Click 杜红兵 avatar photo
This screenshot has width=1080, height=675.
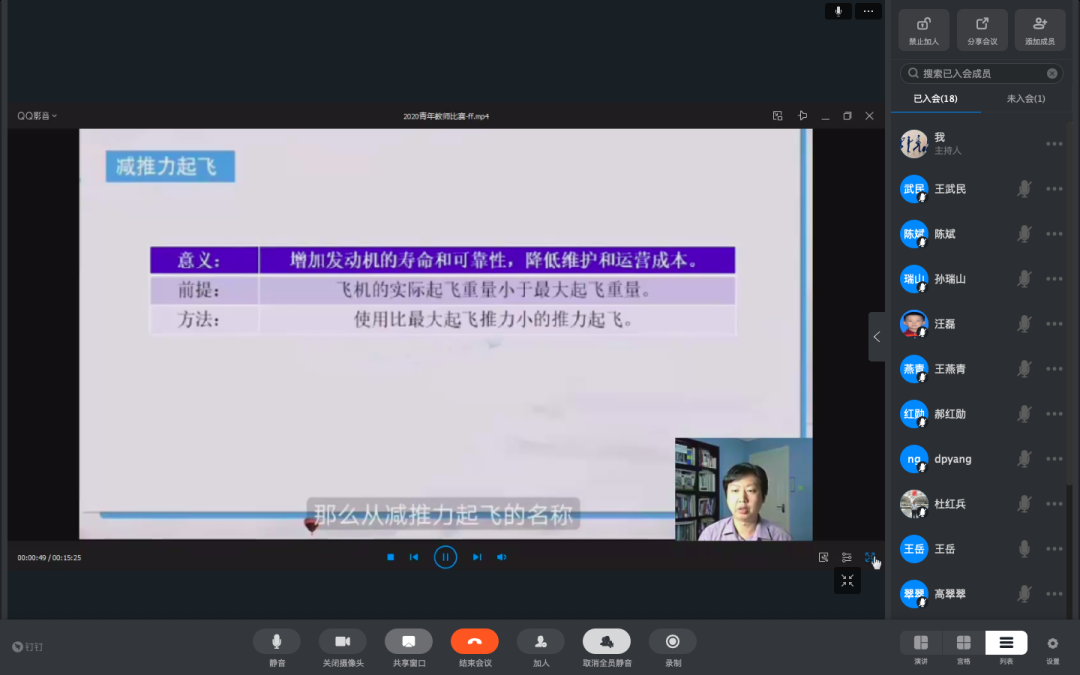pos(914,503)
